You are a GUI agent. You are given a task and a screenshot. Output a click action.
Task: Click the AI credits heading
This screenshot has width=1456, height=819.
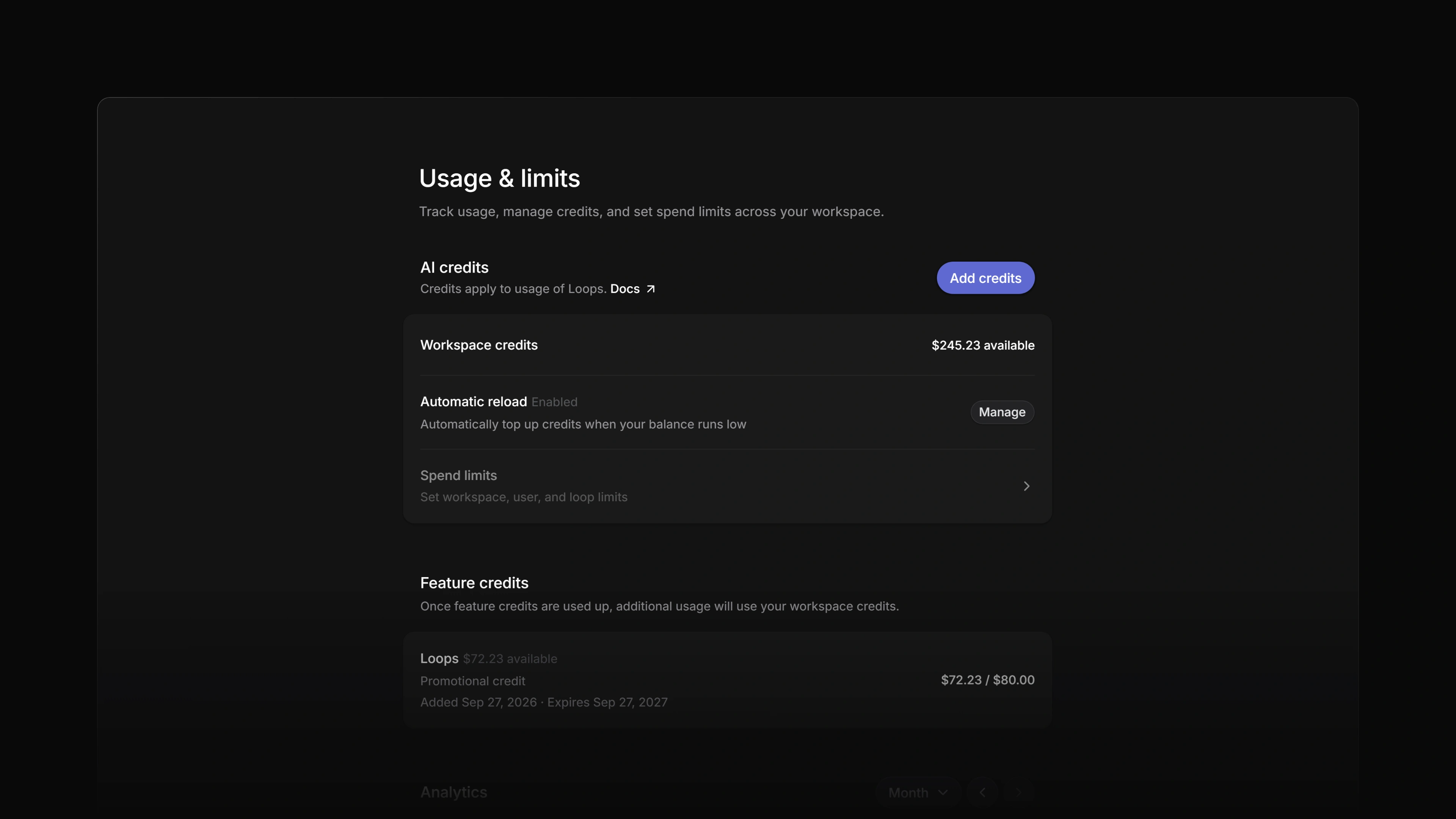pyautogui.click(x=454, y=267)
